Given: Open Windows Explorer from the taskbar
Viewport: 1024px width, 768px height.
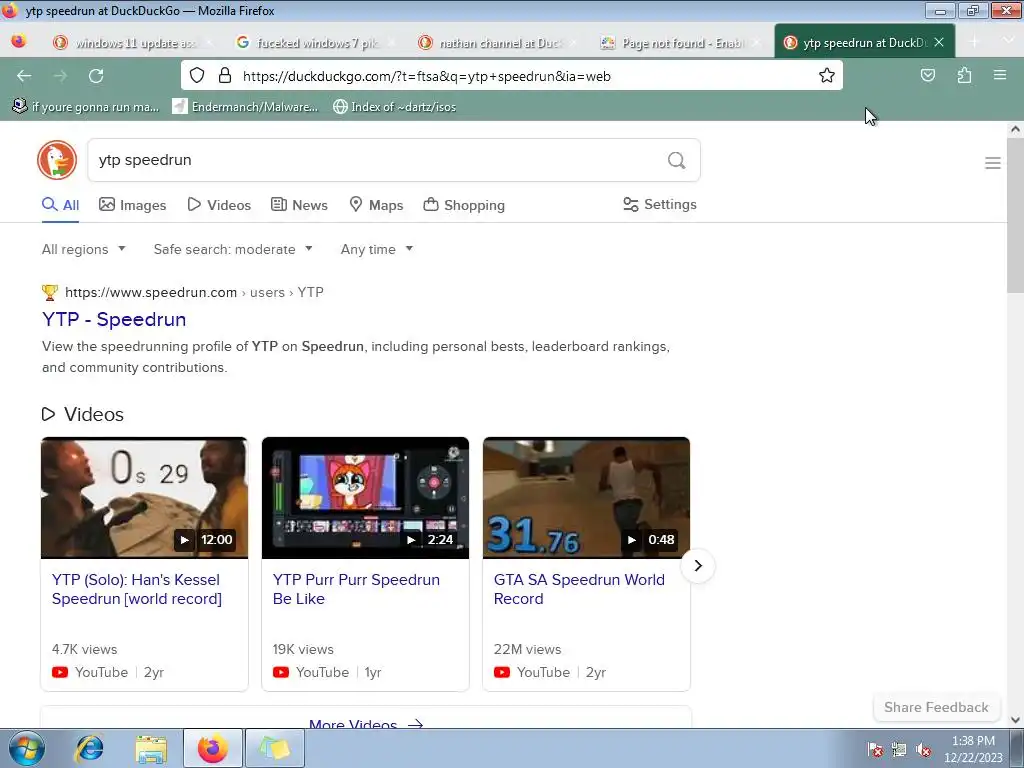Looking at the screenshot, I should [151, 748].
